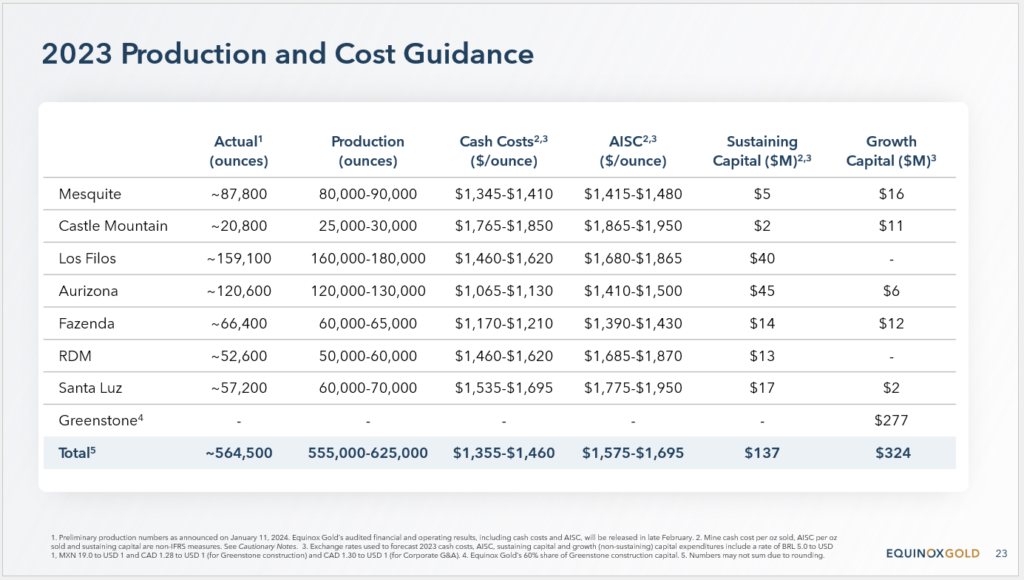Select the Greenstone growth capital value $277
The width and height of the screenshot is (1024, 580).
[891, 421]
